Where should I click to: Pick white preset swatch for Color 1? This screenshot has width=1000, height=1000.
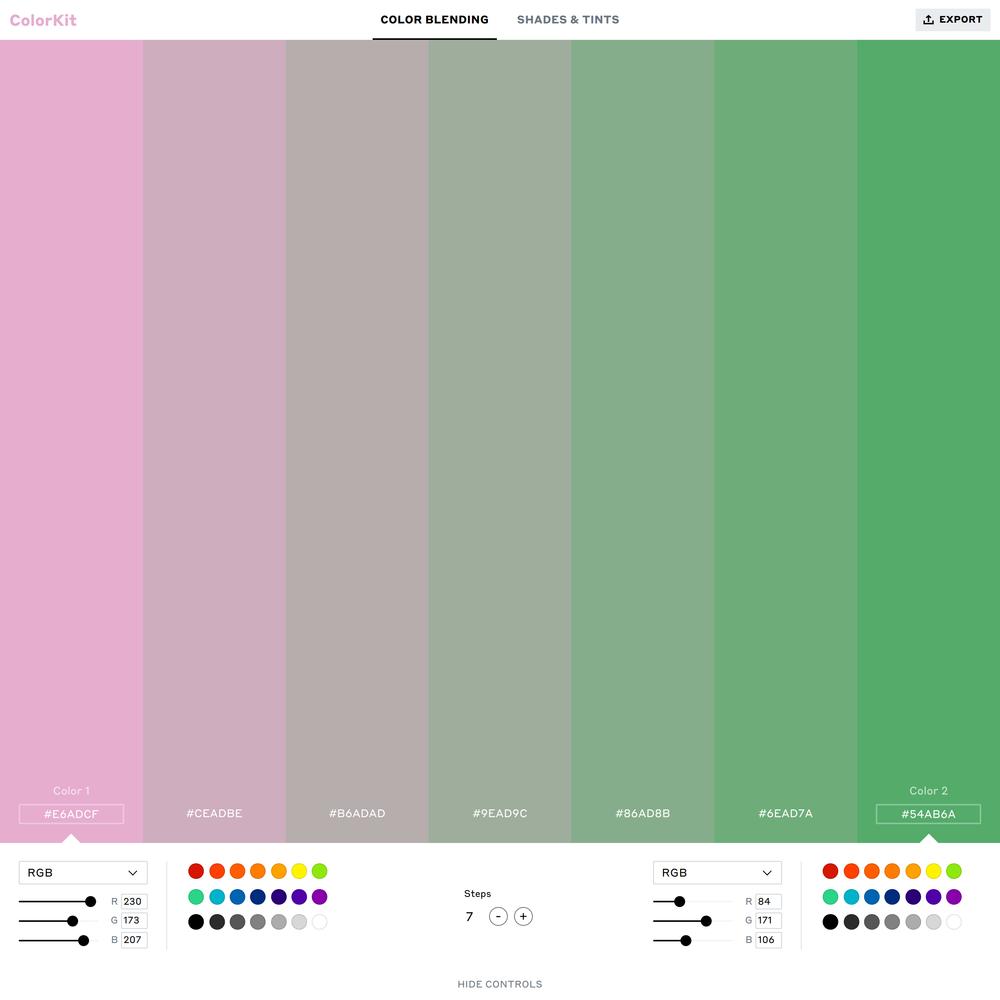point(320,922)
